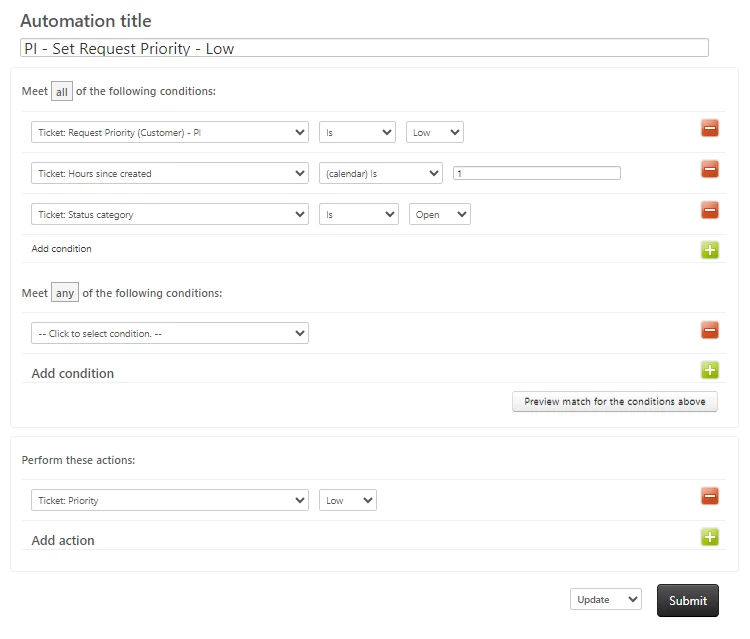Click the Submit button

coord(688,600)
